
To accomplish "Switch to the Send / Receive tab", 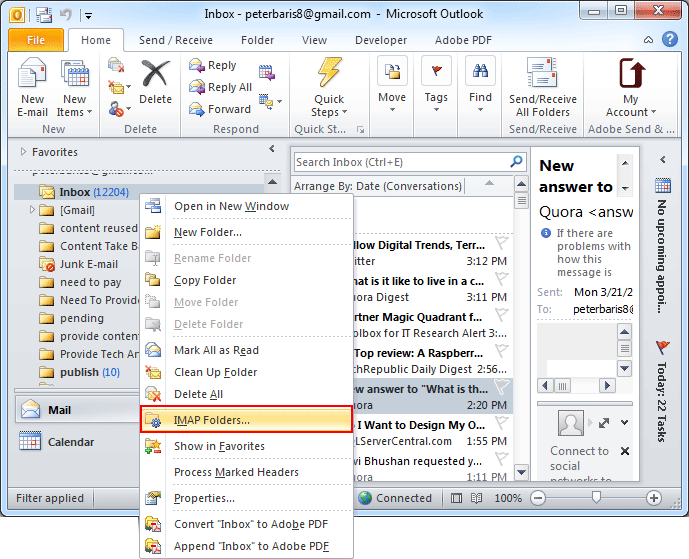I will [x=176, y=40].
